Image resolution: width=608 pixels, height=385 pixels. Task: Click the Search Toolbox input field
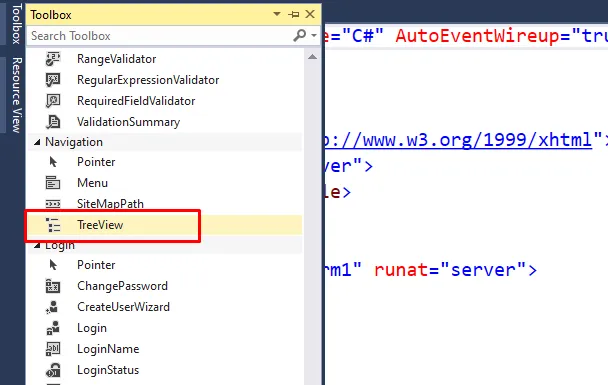[x=159, y=36]
